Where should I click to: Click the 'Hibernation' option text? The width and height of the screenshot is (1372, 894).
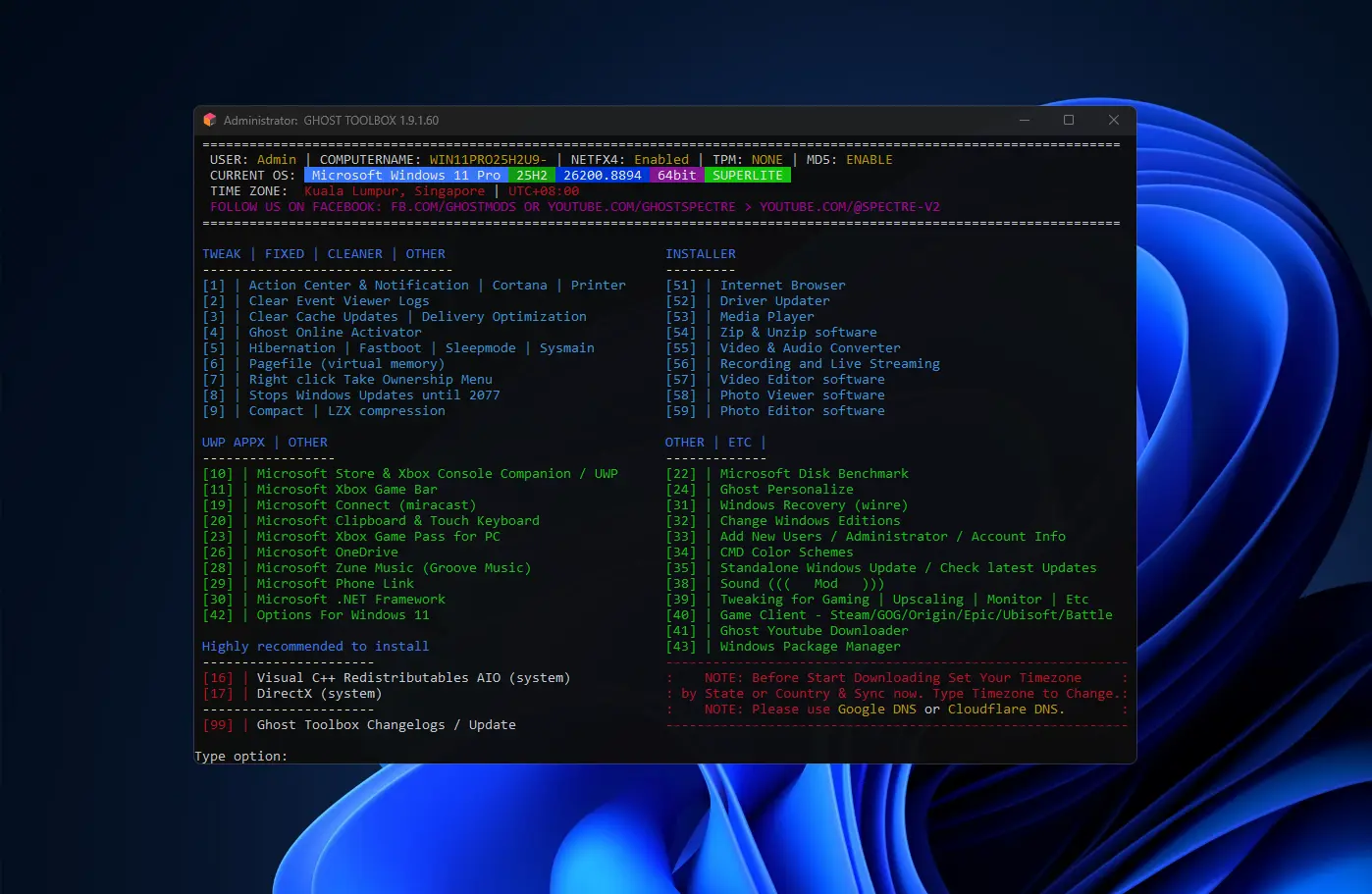pos(292,348)
